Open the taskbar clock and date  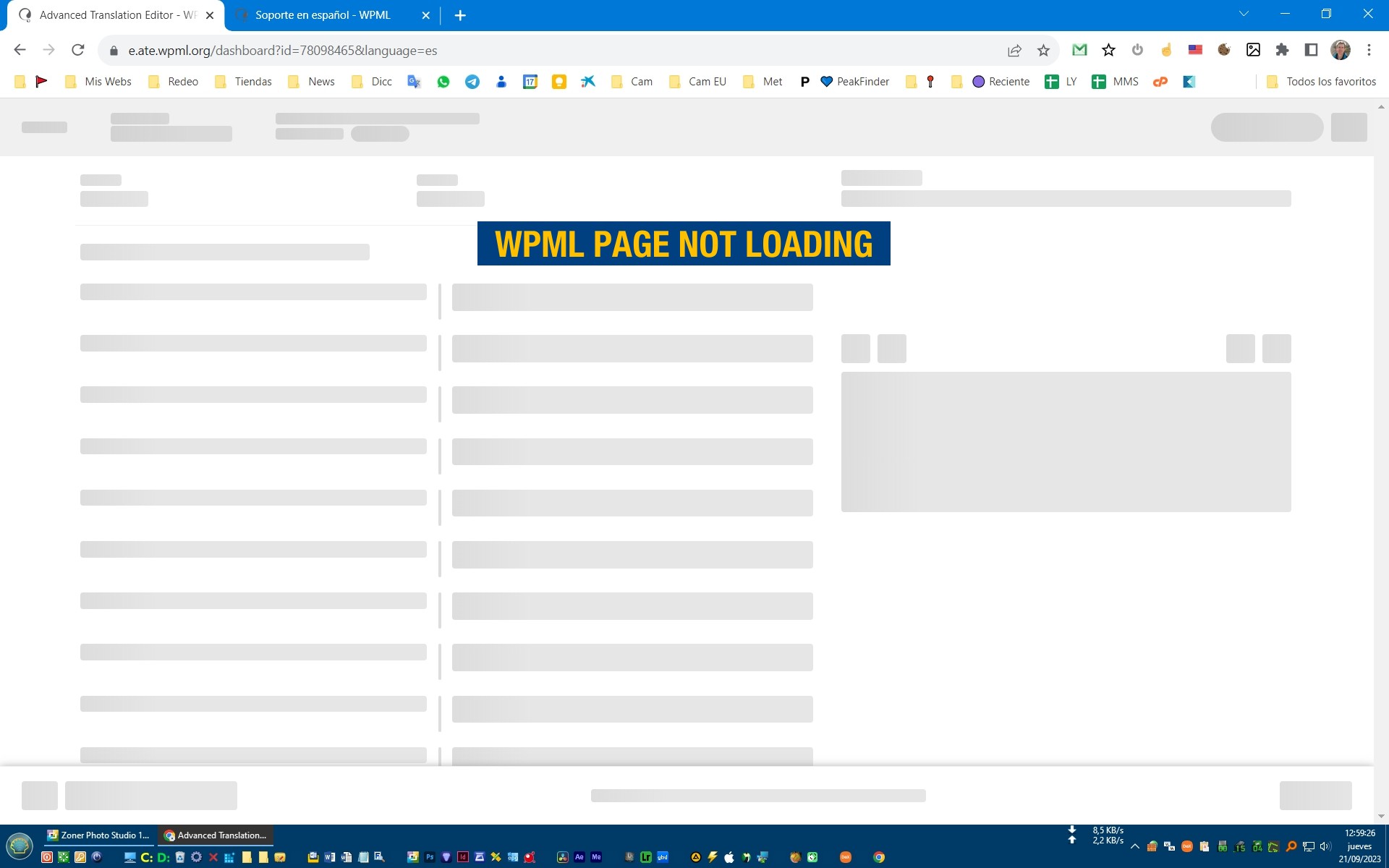(1359, 846)
